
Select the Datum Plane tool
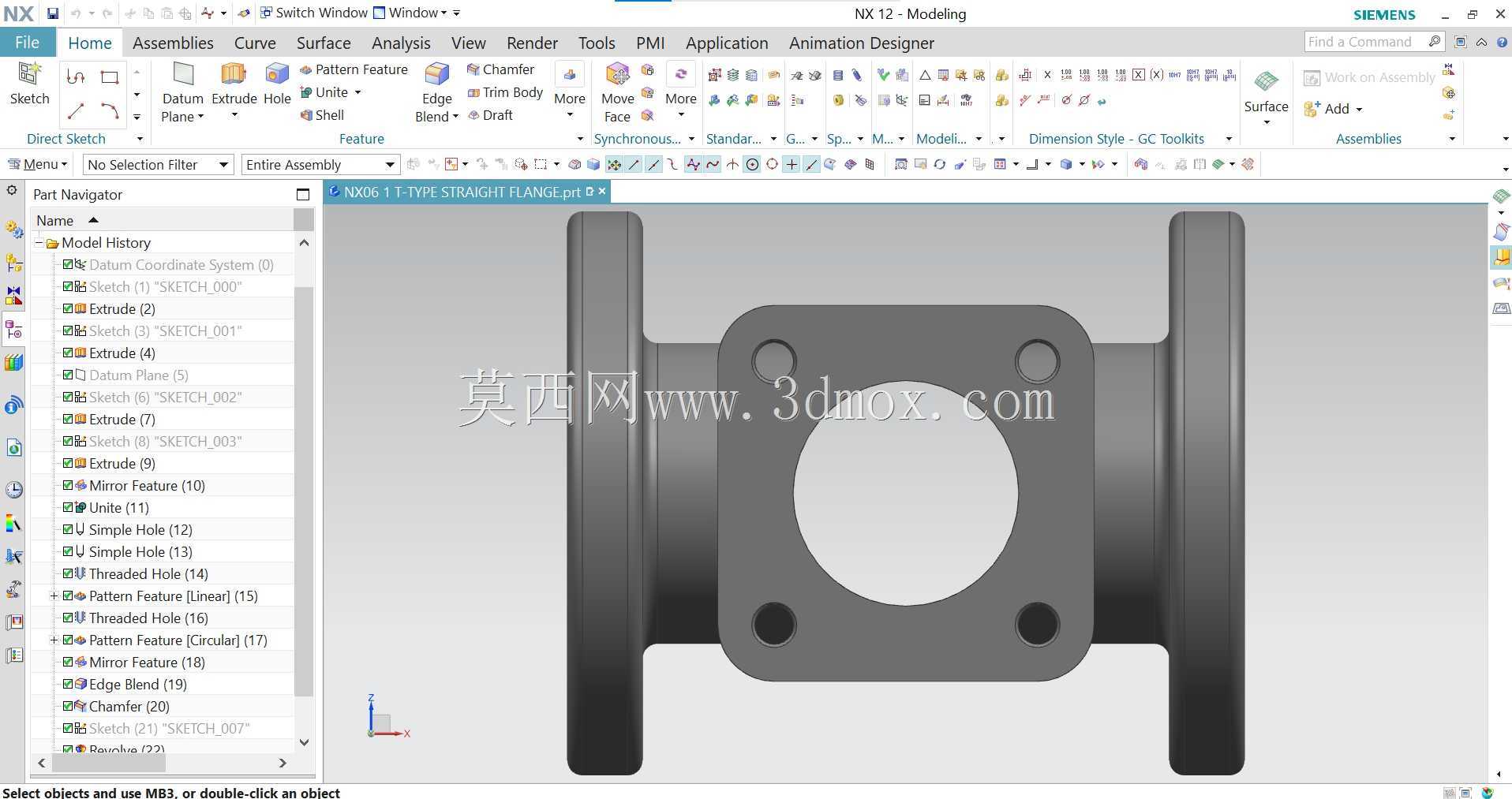pos(182,85)
